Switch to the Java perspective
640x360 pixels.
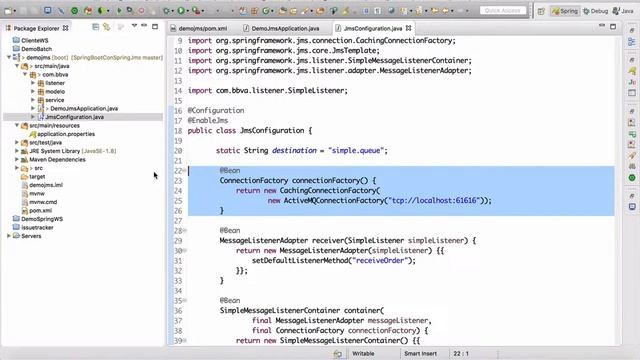pyautogui.click(x=623, y=11)
